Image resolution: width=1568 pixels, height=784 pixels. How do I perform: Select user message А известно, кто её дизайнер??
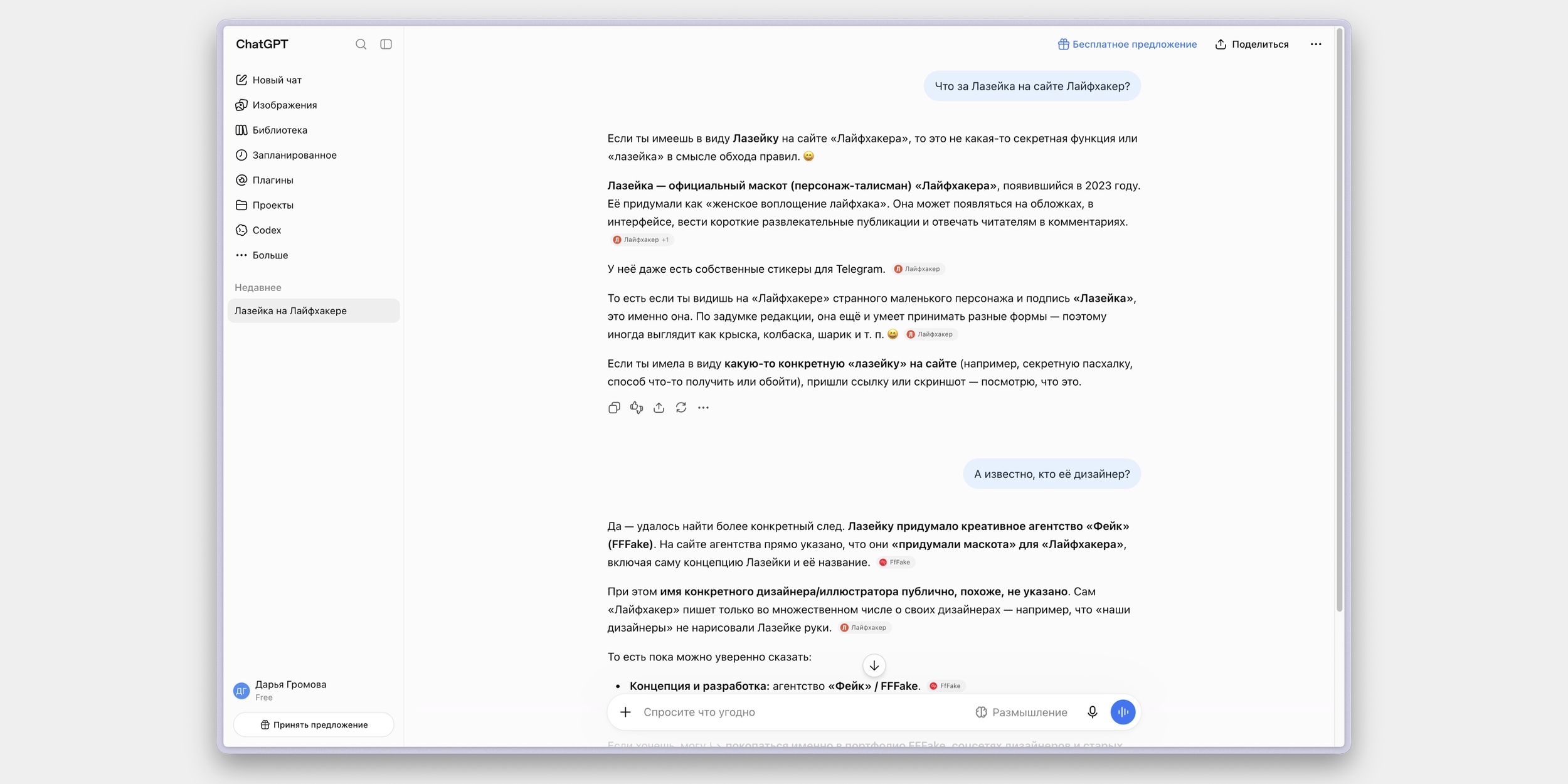(1052, 474)
